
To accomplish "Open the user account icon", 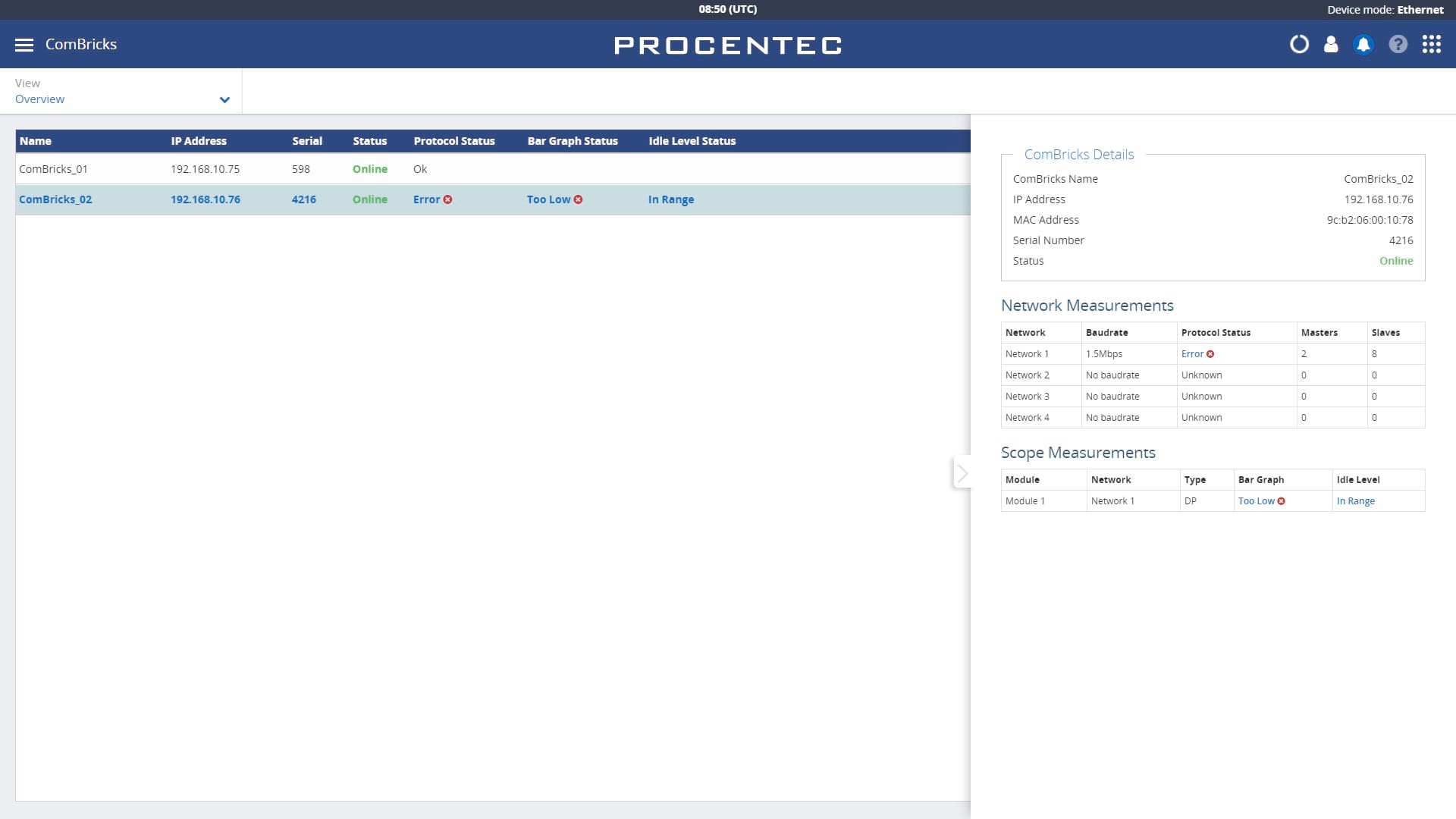I will (1331, 44).
